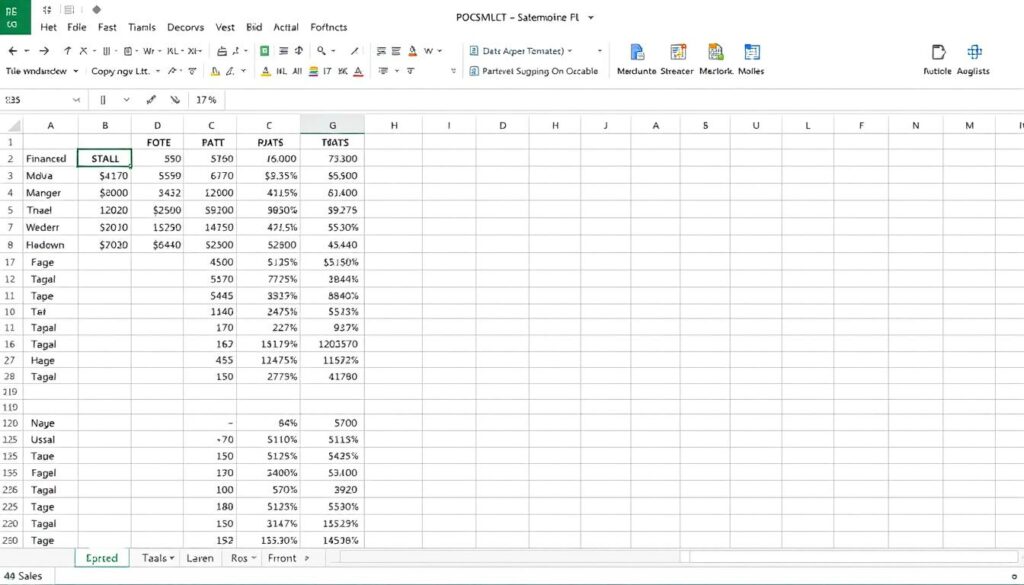1024x585 pixels.
Task: Click the list icon in the title bar
Action: click(x=68, y=10)
